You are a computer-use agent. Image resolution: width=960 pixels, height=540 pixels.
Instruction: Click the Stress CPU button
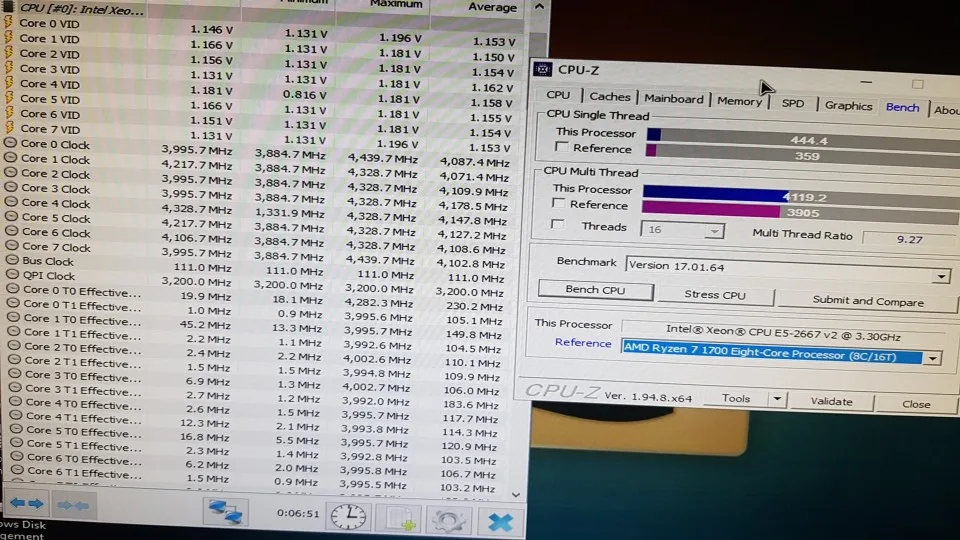714,295
